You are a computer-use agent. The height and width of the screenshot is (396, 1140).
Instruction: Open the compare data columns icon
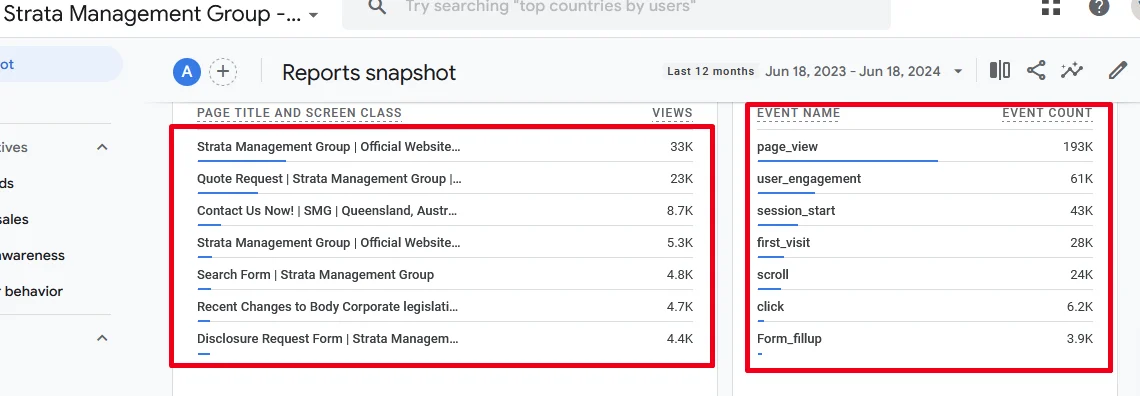point(1000,70)
